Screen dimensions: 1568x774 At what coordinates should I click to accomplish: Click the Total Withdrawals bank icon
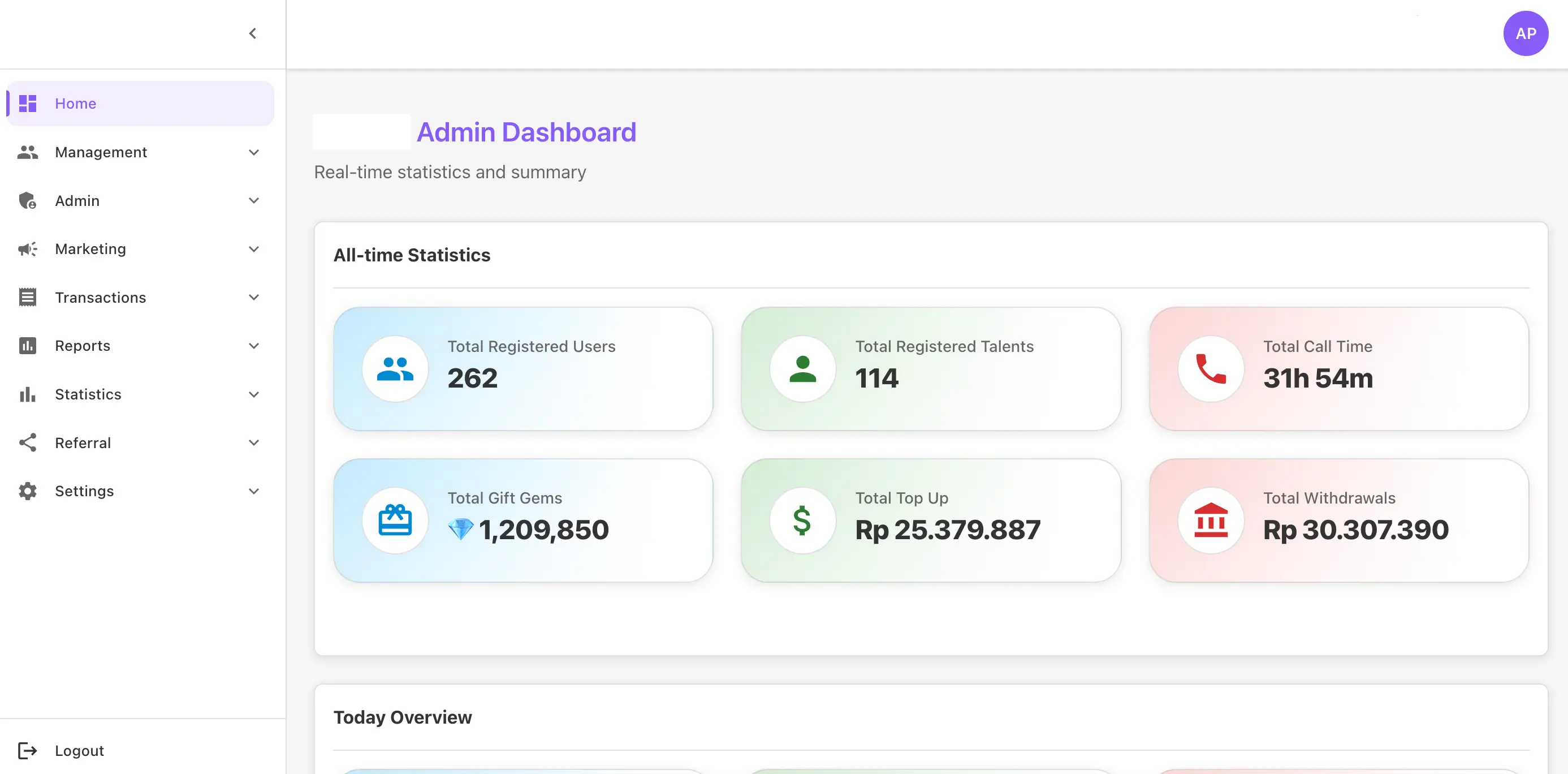click(x=1211, y=520)
